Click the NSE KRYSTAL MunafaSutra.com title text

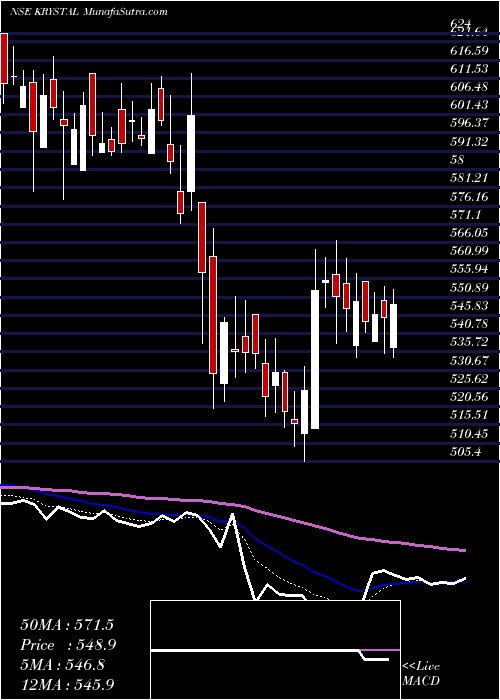point(88,12)
